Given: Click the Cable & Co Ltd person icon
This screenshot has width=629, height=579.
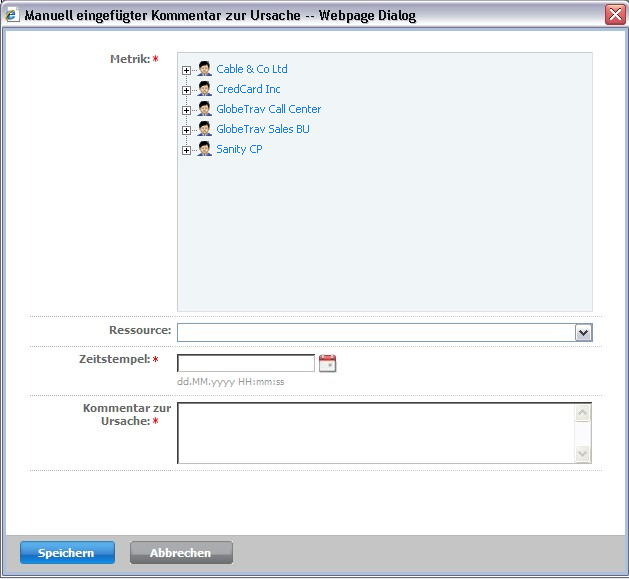Looking at the screenshot, I should (x=205, y=69).
